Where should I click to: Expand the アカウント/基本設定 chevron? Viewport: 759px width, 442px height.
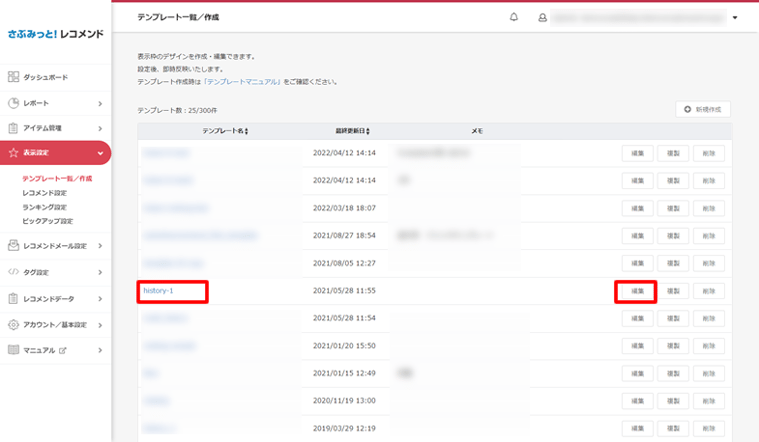coord(100,325)
